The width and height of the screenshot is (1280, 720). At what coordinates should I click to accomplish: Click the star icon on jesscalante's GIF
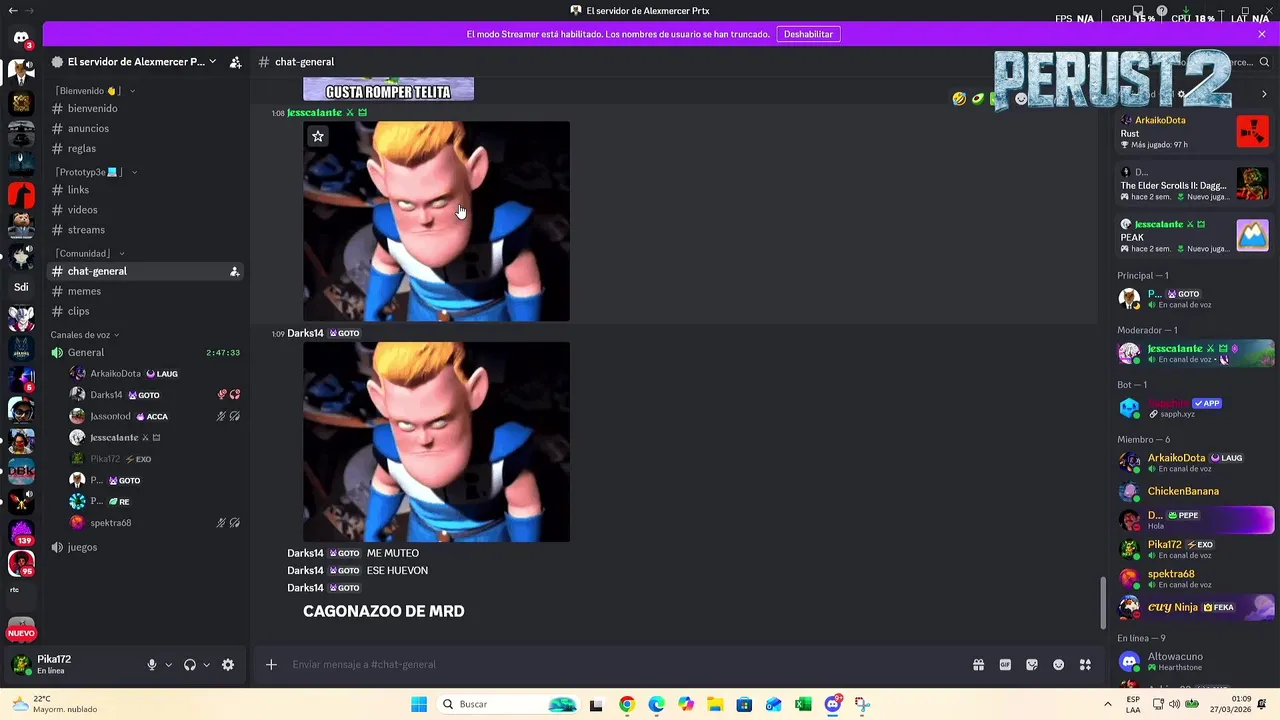coord(318,136)
